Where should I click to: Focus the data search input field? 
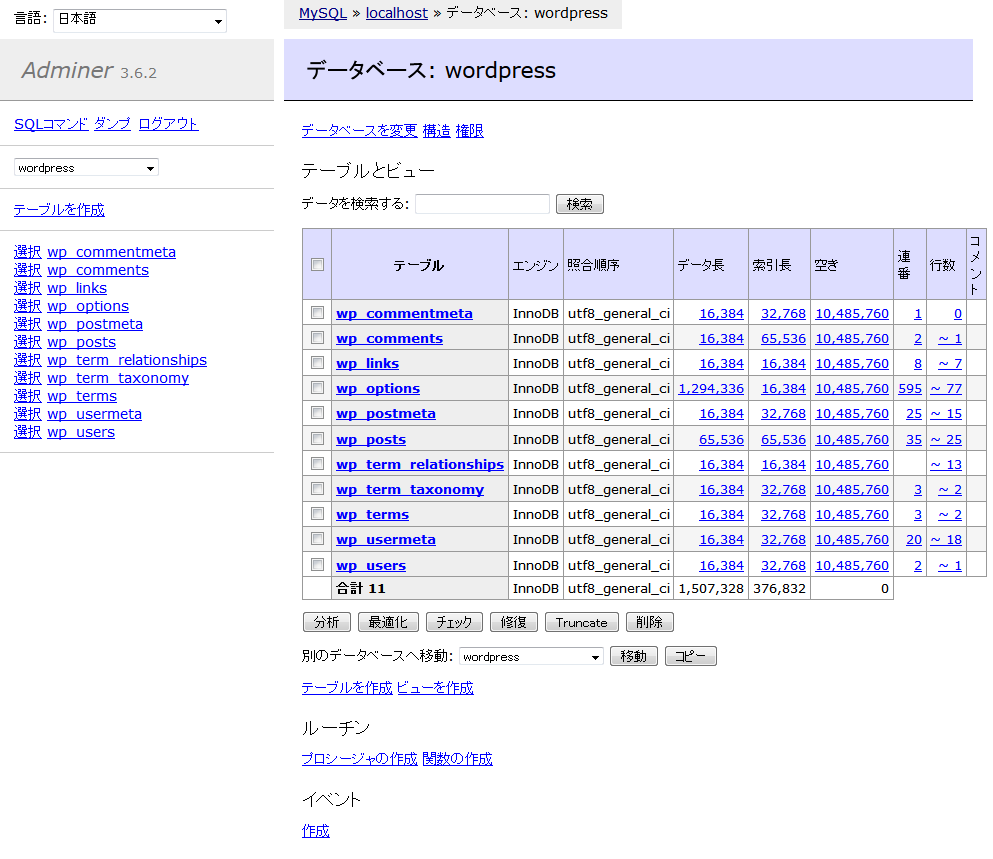483,204
